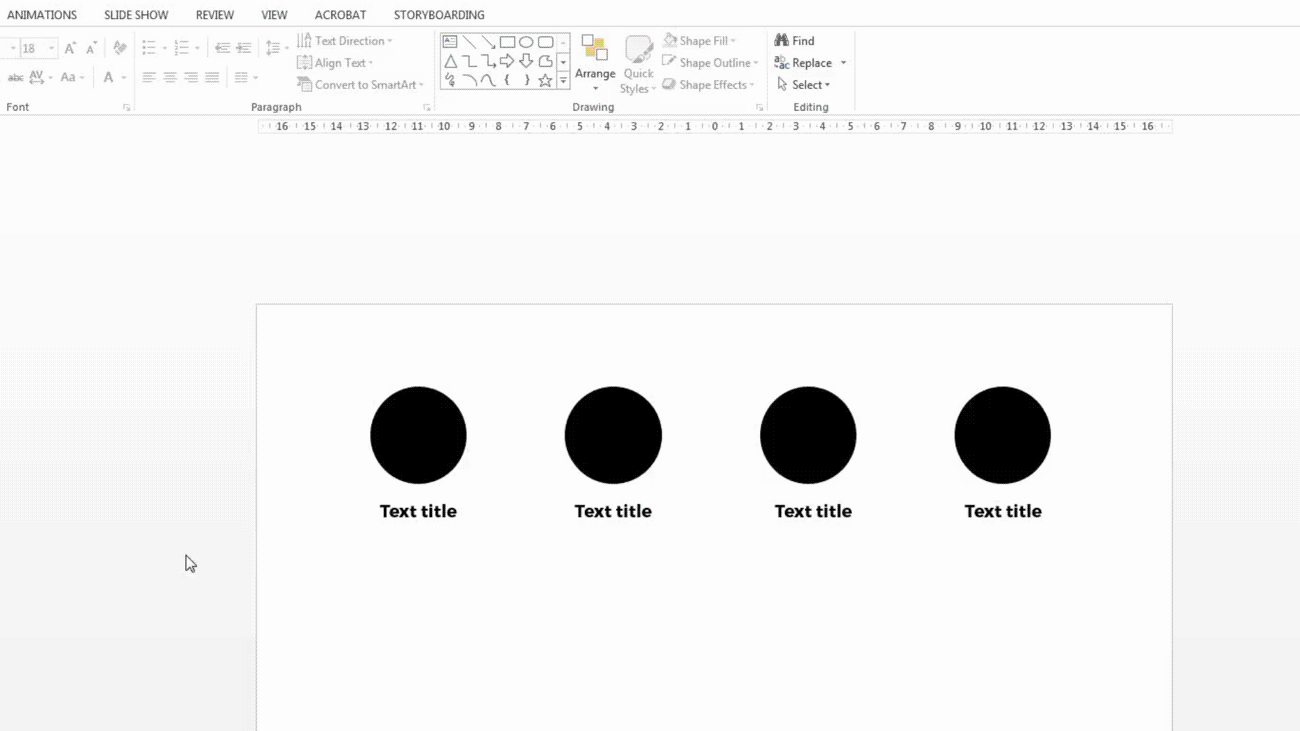Open Quick Styles gallery
The width and height of the screenshot is (1300, 731).
coord(638,65)
